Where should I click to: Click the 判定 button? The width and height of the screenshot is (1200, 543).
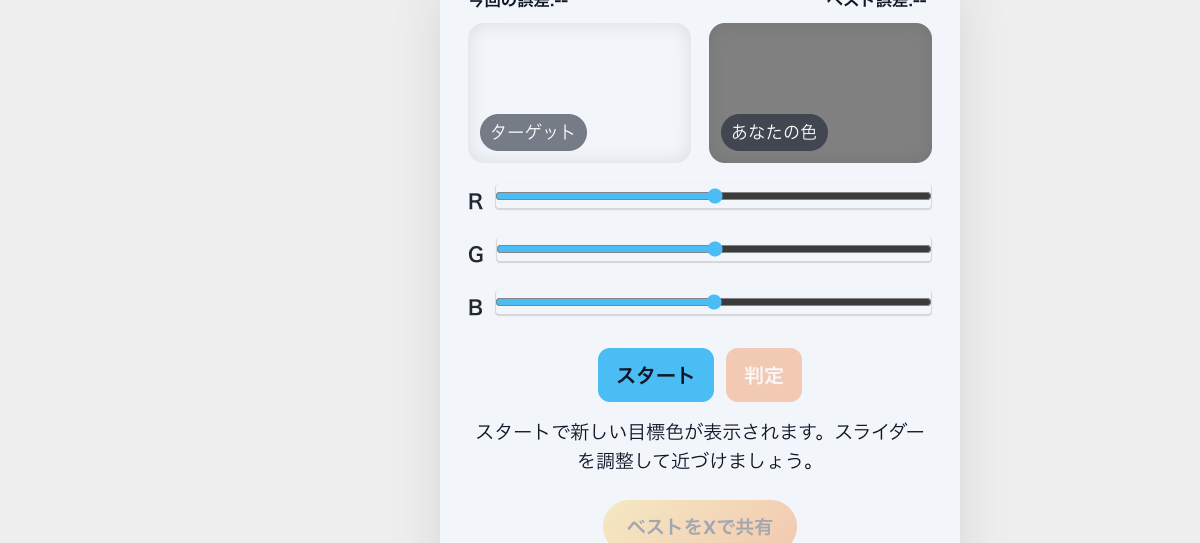point(764,375)
